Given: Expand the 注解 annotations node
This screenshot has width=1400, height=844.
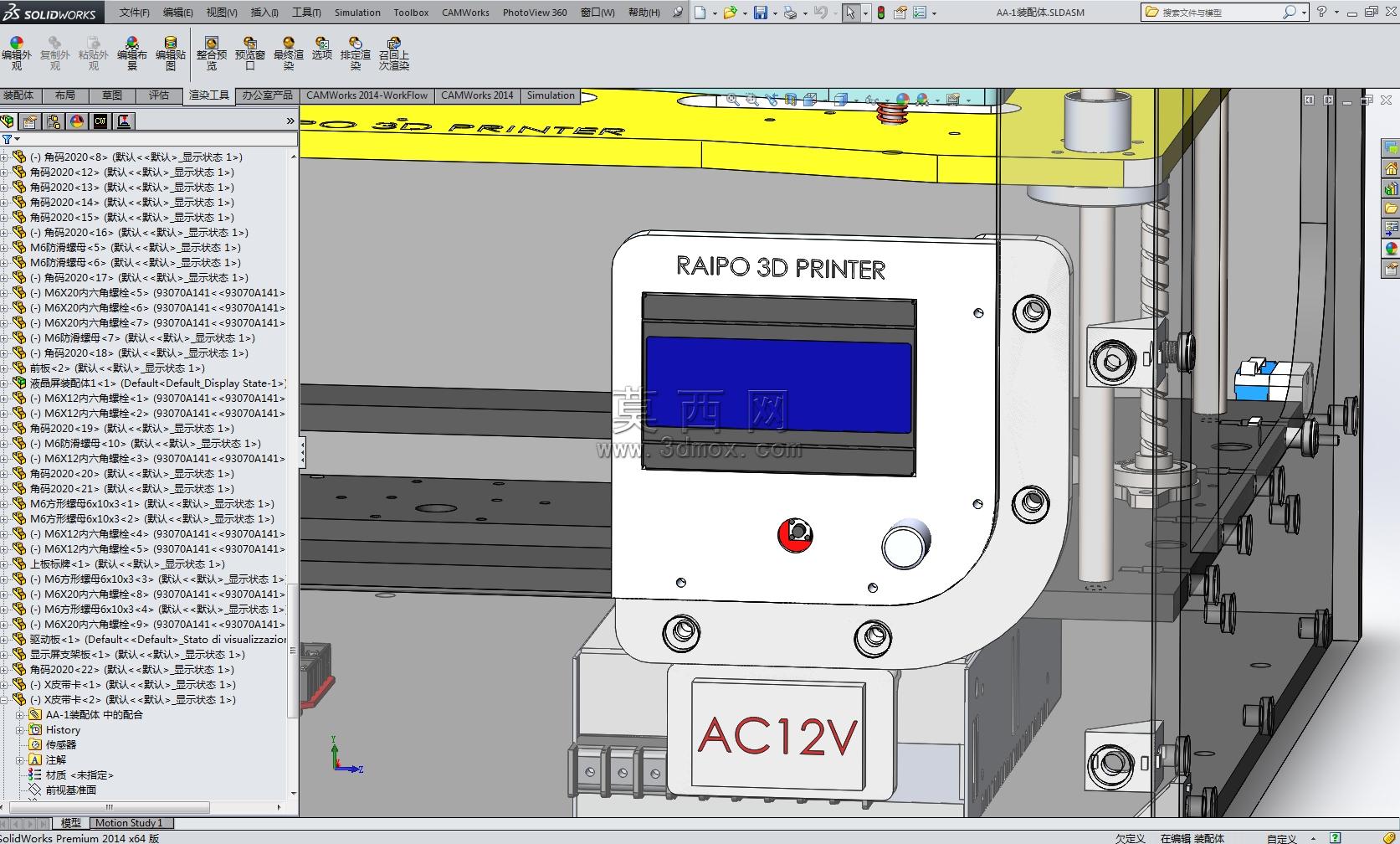Looking at the screenshot, I should (x=20, y=760).
